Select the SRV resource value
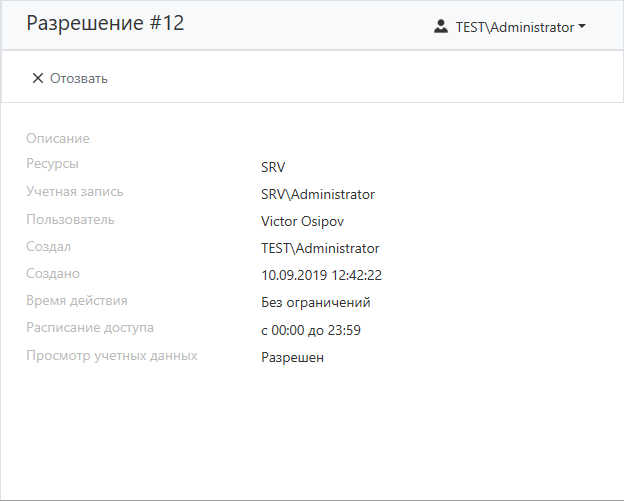The width and height of the screenshot is (624, 501). point(273,167)
